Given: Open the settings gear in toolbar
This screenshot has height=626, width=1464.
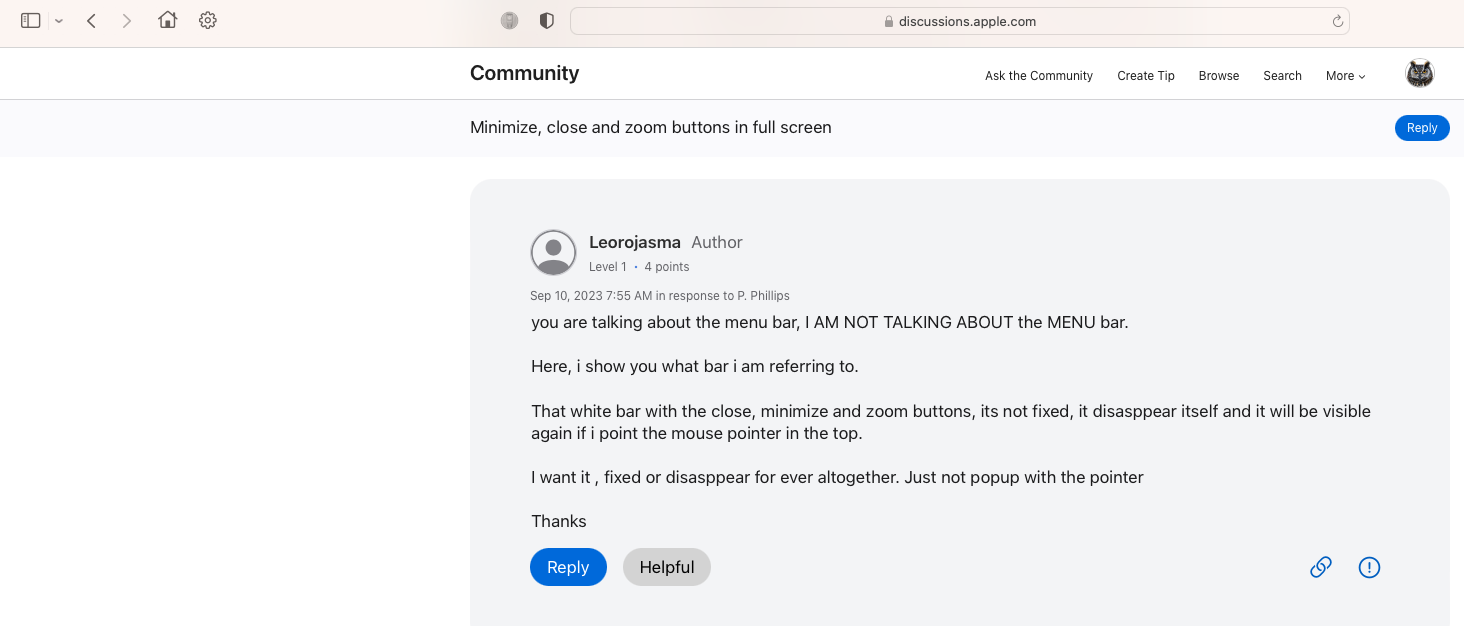Looking at the screenshot, I should point(208,20).
